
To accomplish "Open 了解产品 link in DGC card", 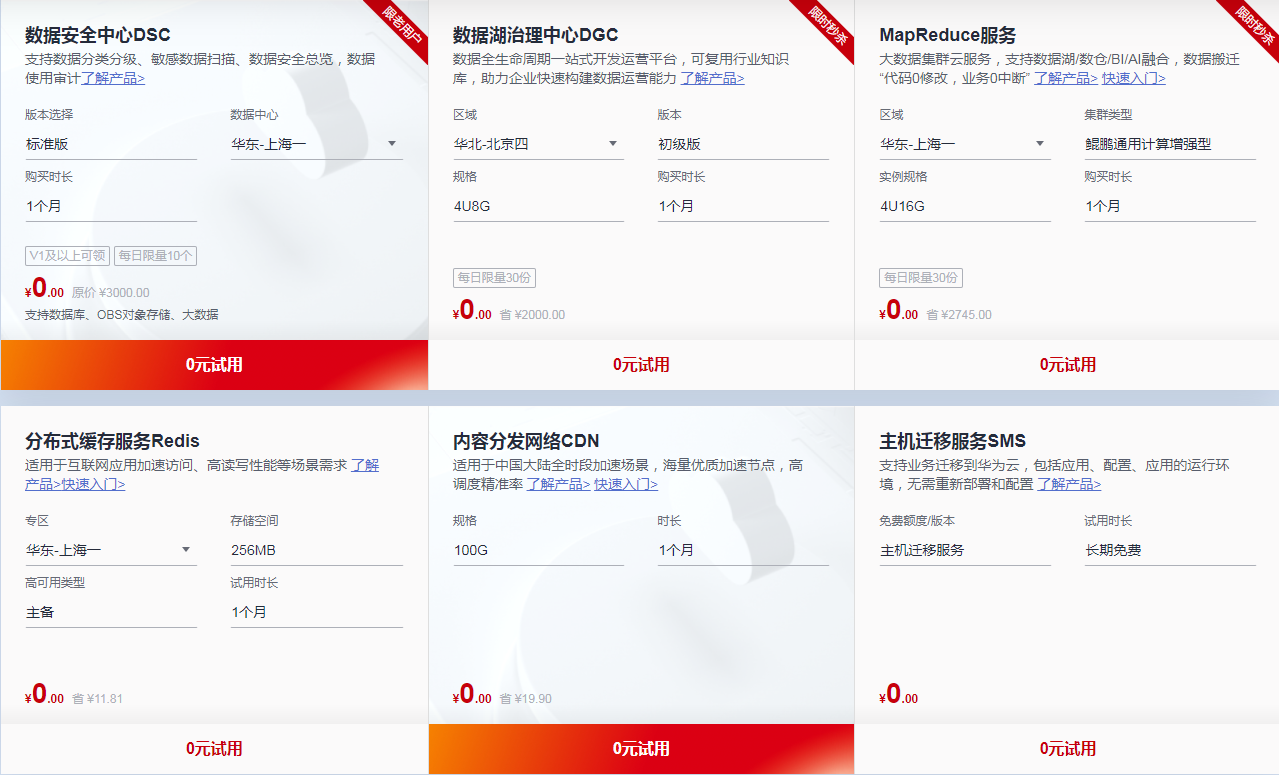I will coord(712,78).
